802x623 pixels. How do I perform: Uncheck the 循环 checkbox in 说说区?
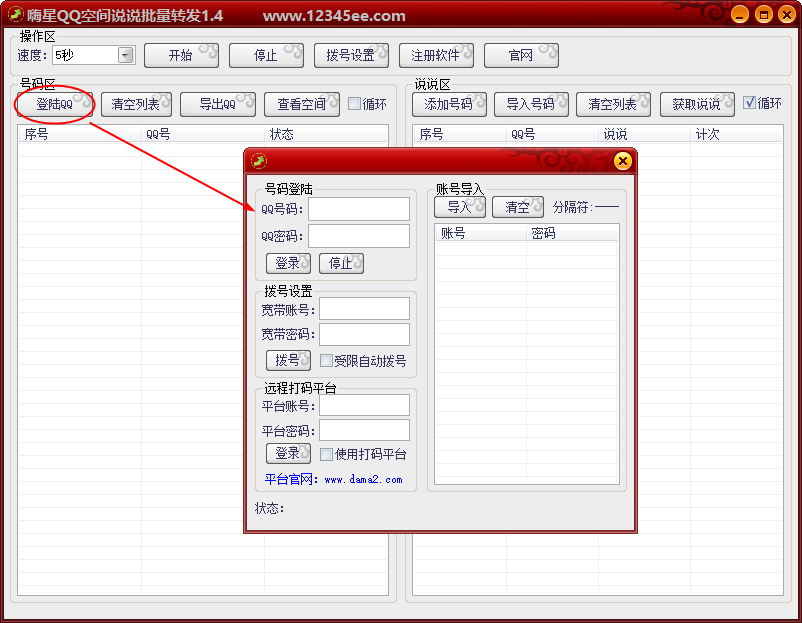[x=749, y=103]
